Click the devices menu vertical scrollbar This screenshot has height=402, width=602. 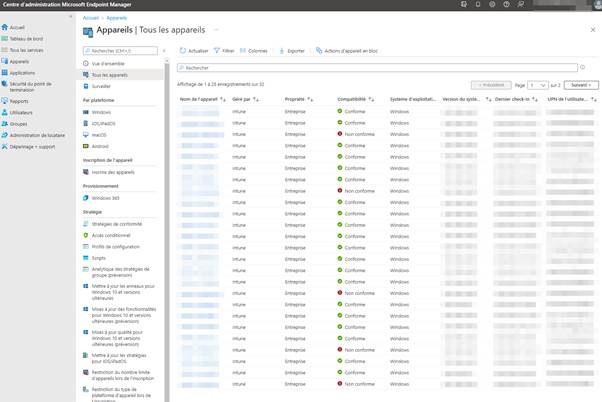click(167, 230)
